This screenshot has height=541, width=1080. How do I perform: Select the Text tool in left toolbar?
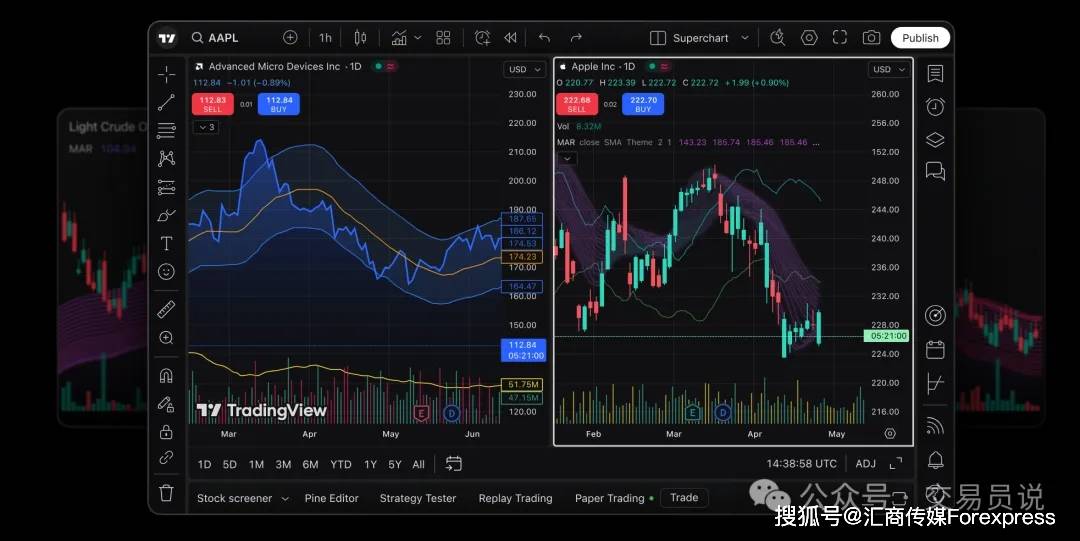click(x=166, y=243)
